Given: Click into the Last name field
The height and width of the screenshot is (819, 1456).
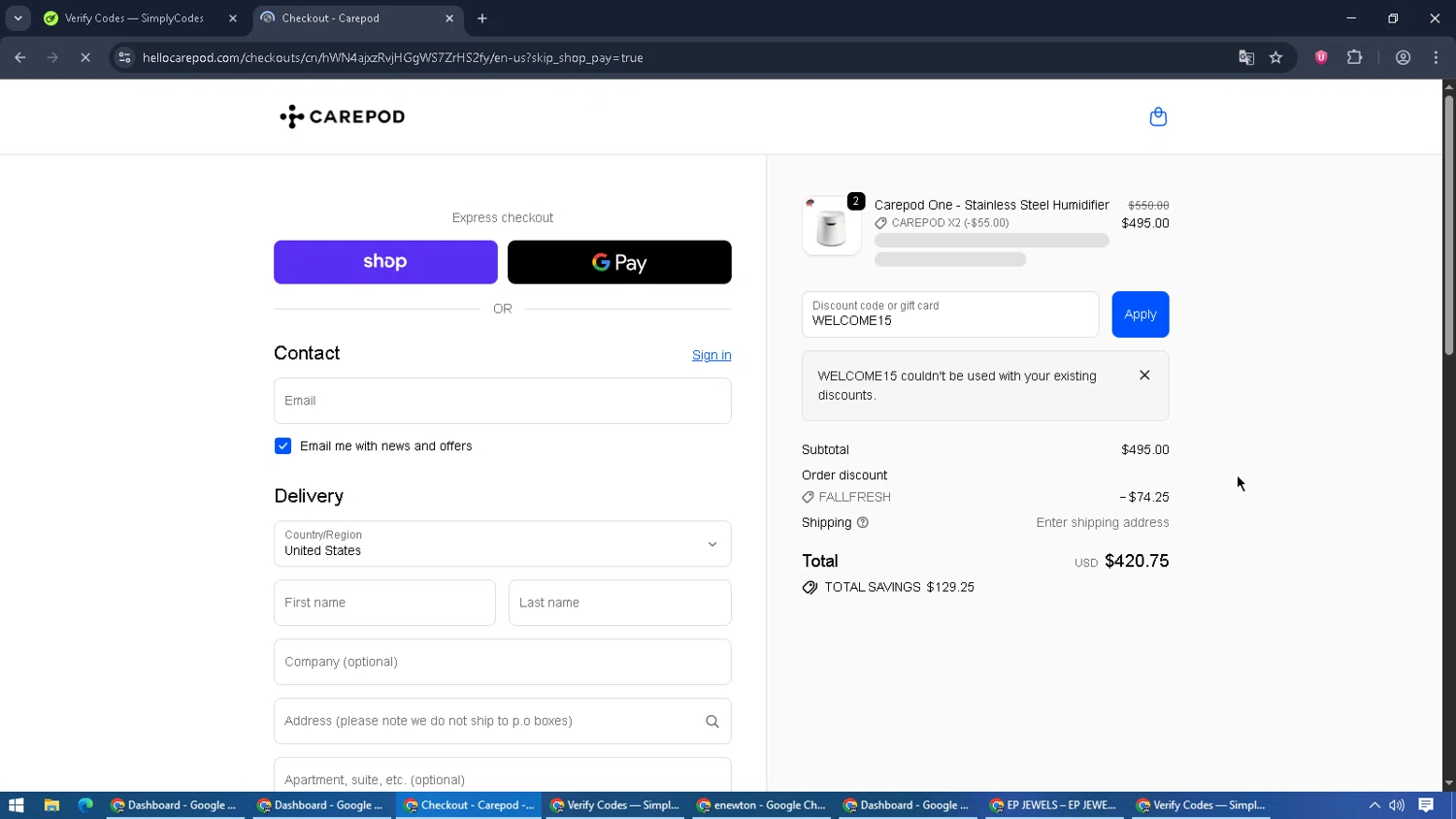Looking at the screenshot, I should tap(620, 603).
